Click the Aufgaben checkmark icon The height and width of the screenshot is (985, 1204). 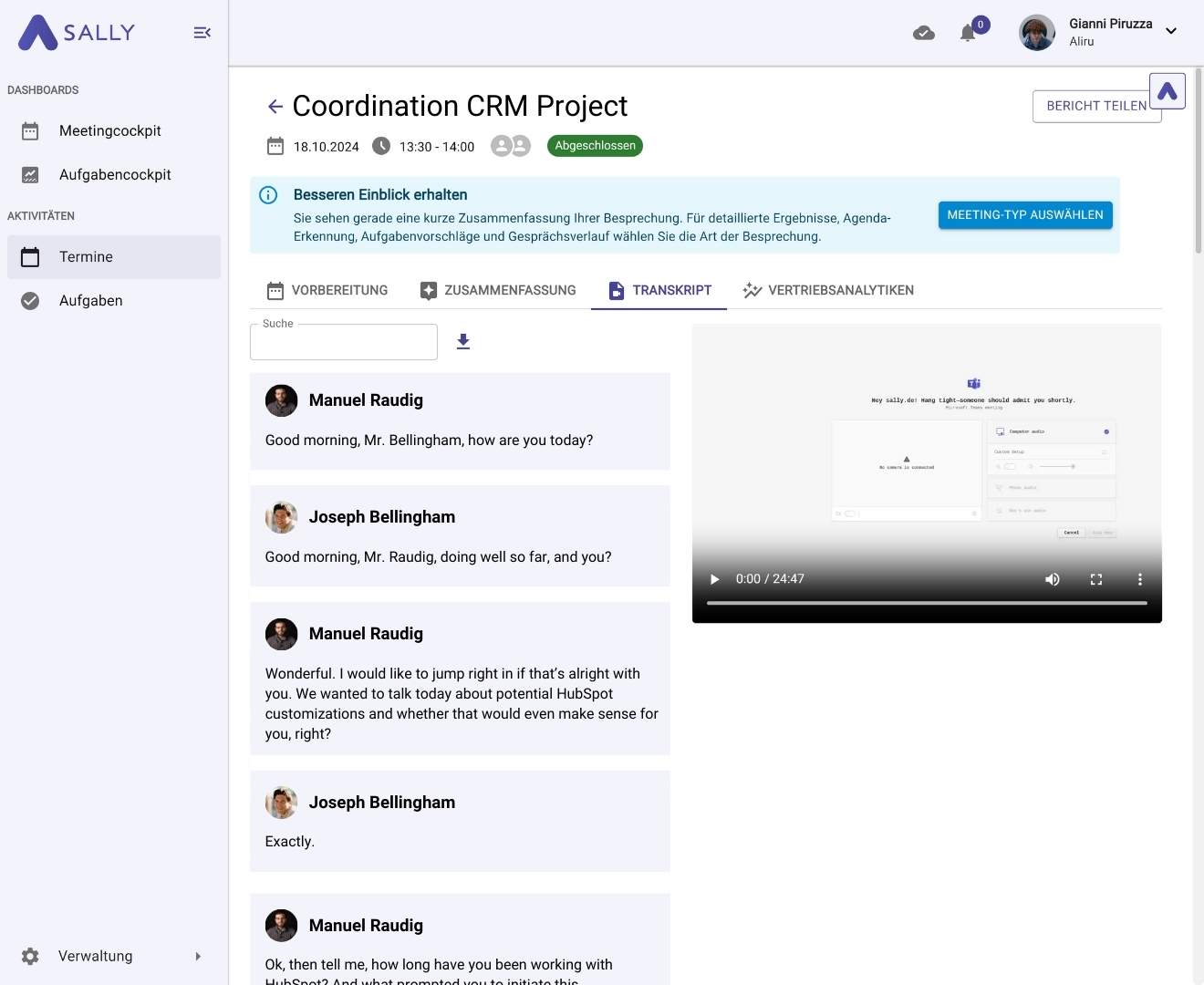click(x=30, y=301)
